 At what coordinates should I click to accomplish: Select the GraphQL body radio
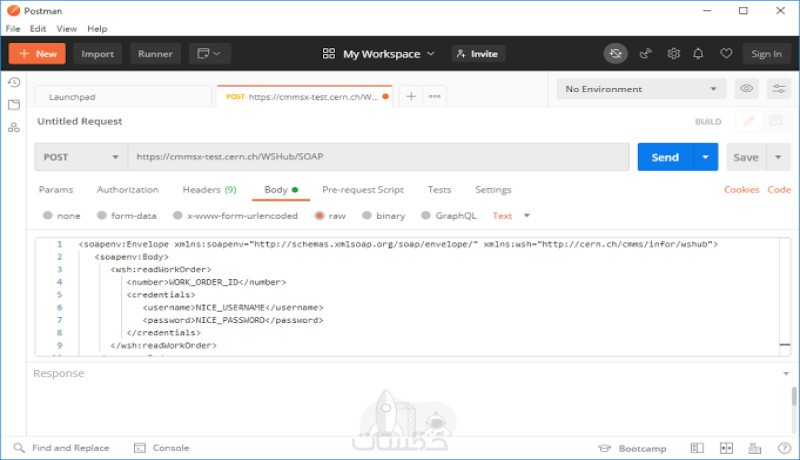pos(426,215)
